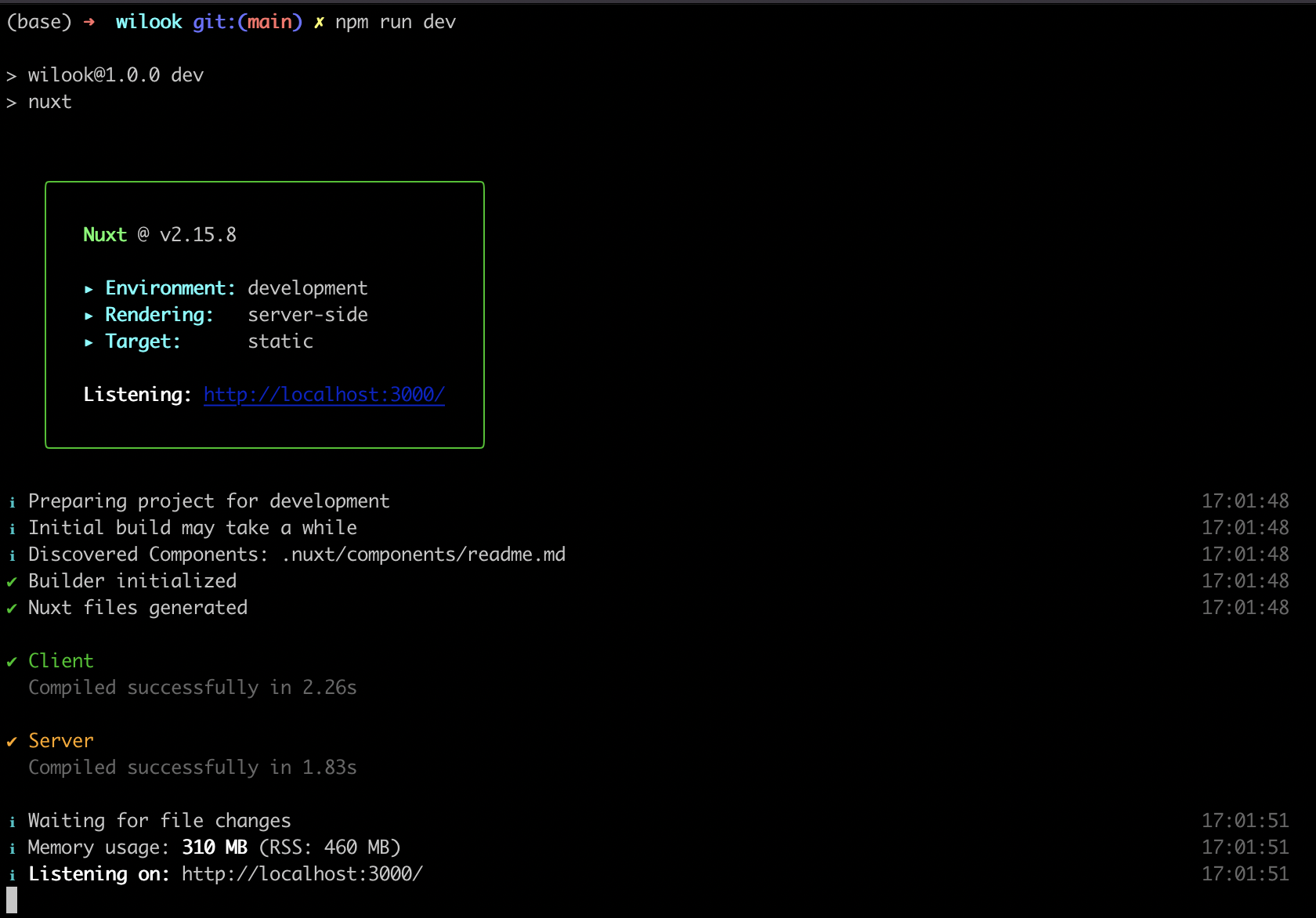
Task: Click 'Compiled successfully in 2.26s' text
Action: (193, 688)
